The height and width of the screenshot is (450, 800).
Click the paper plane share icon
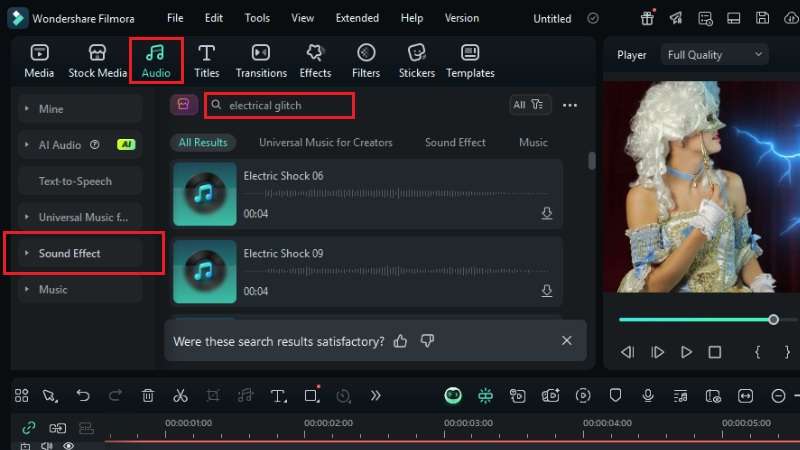[x=676, y=18]
